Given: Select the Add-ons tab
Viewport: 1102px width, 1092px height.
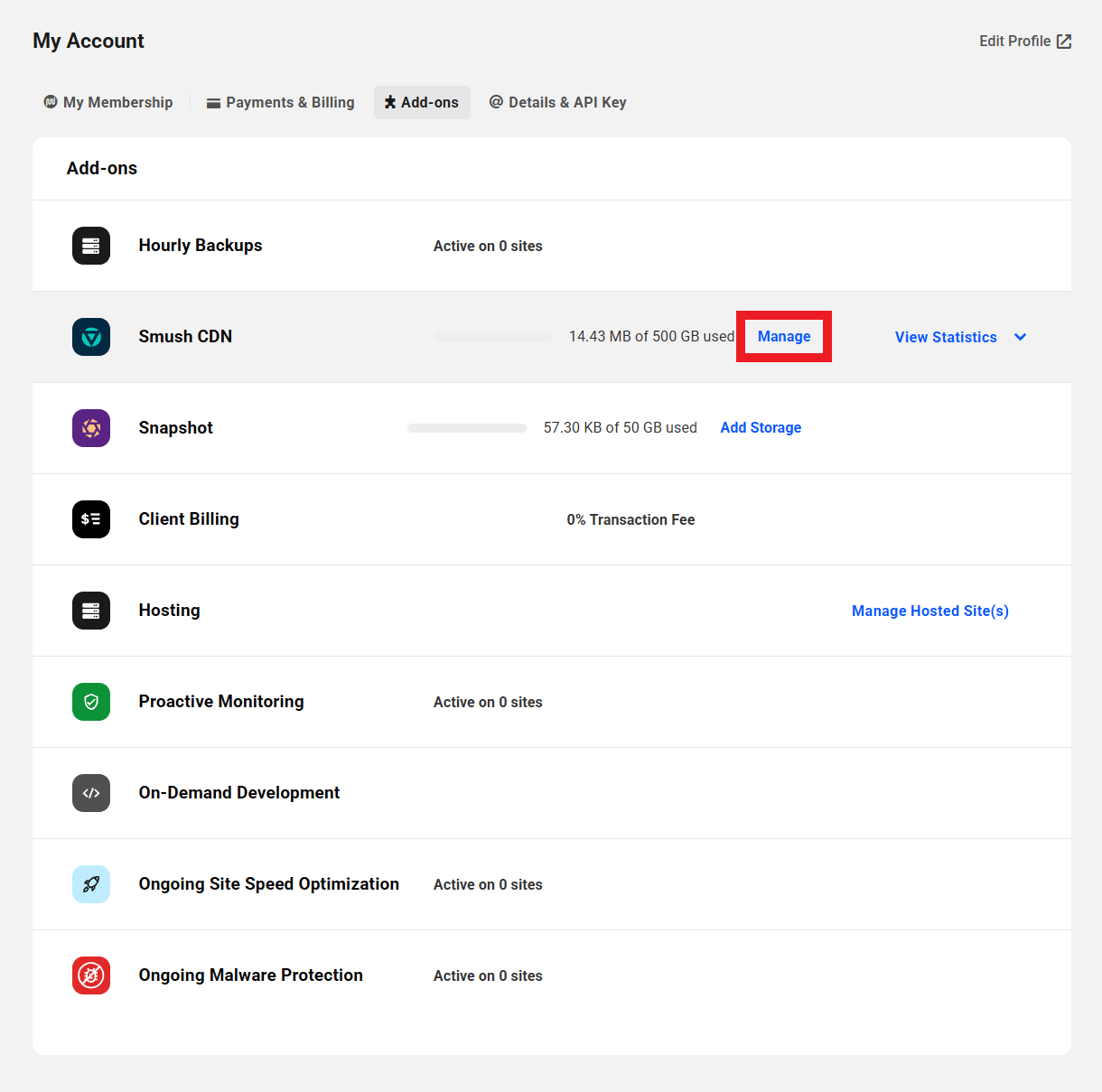Looking at the screenshot, I should click(422, 103).
